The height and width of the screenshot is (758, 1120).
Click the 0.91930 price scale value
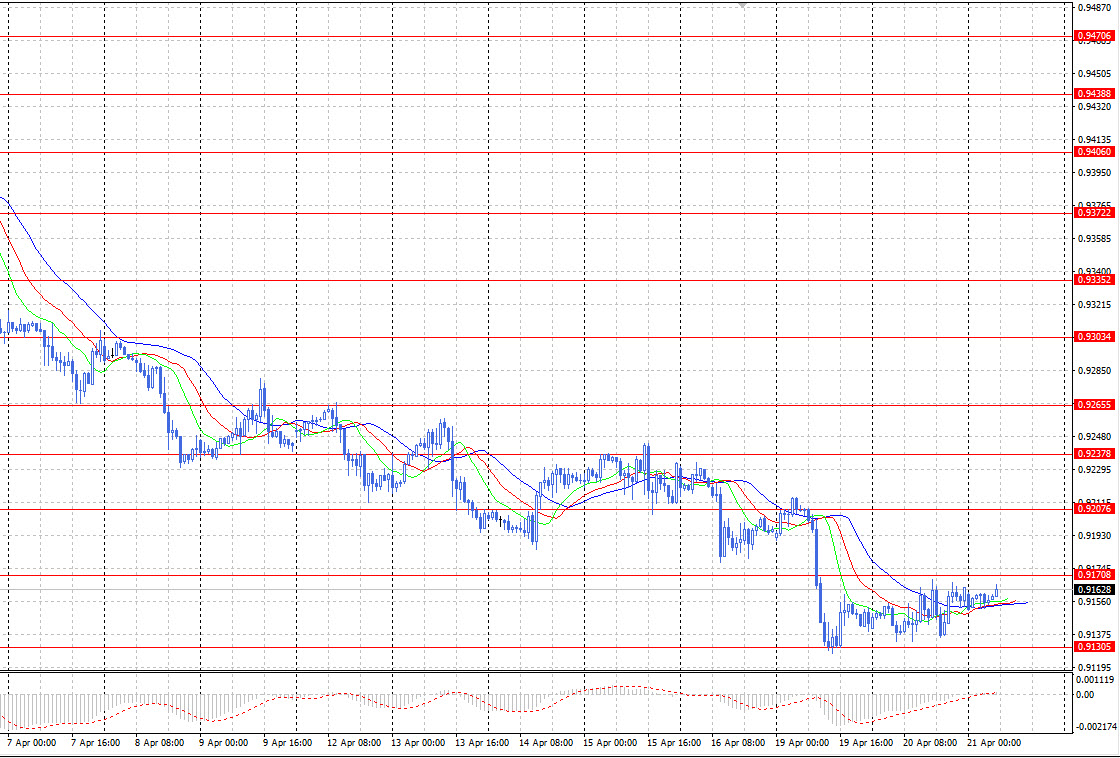pyautogui.click(x=1094, y=535)
